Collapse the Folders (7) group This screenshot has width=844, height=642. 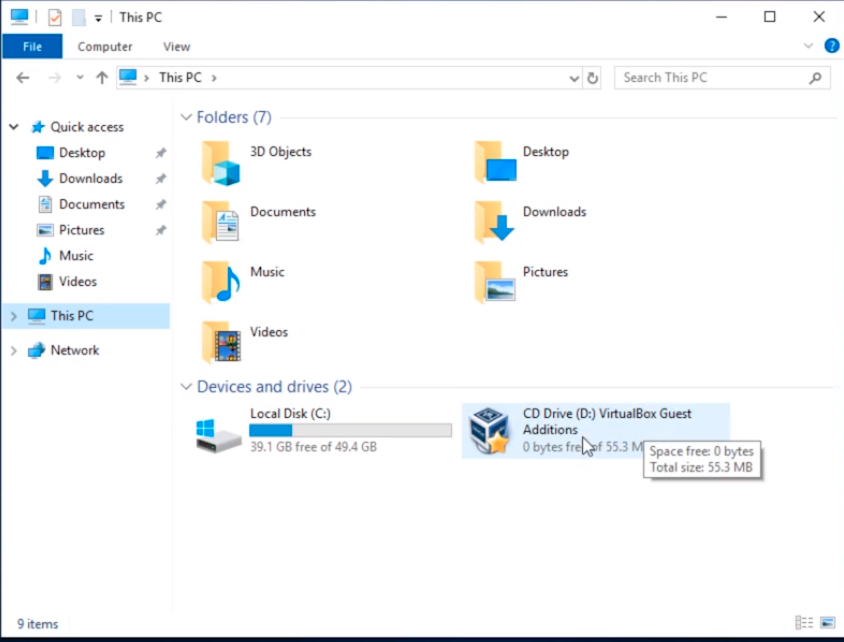tap(186, 118)
